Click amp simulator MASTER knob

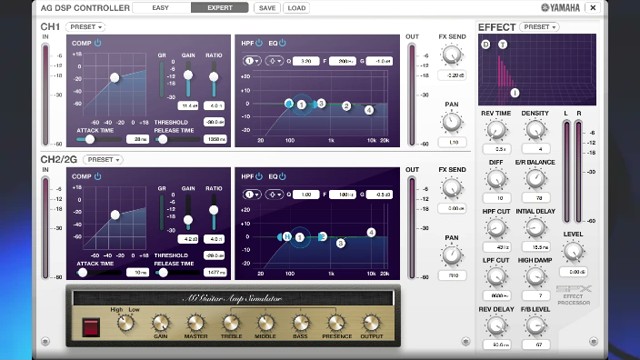(x=196, y=323)
